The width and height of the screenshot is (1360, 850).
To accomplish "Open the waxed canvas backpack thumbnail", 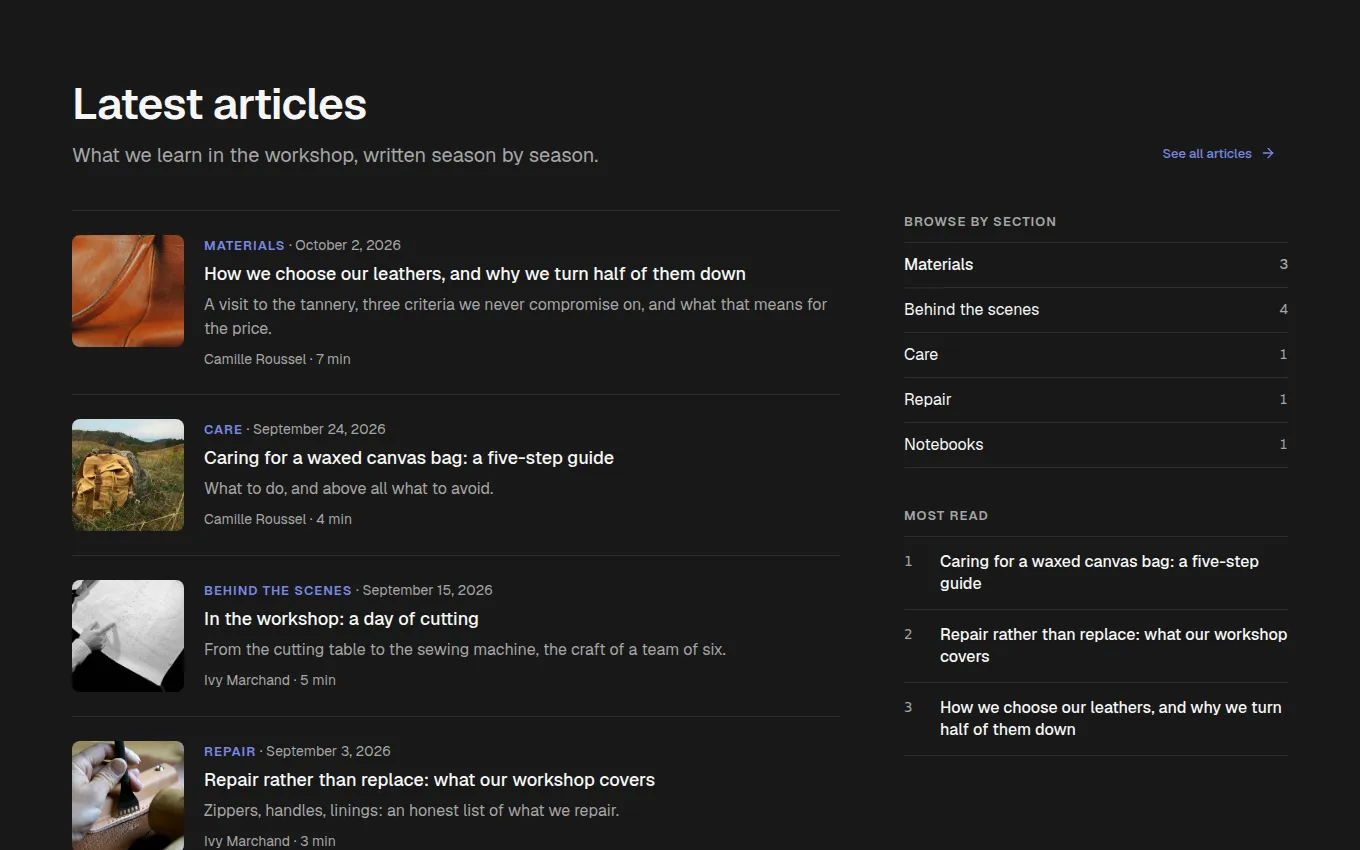I will click(128, 475).
